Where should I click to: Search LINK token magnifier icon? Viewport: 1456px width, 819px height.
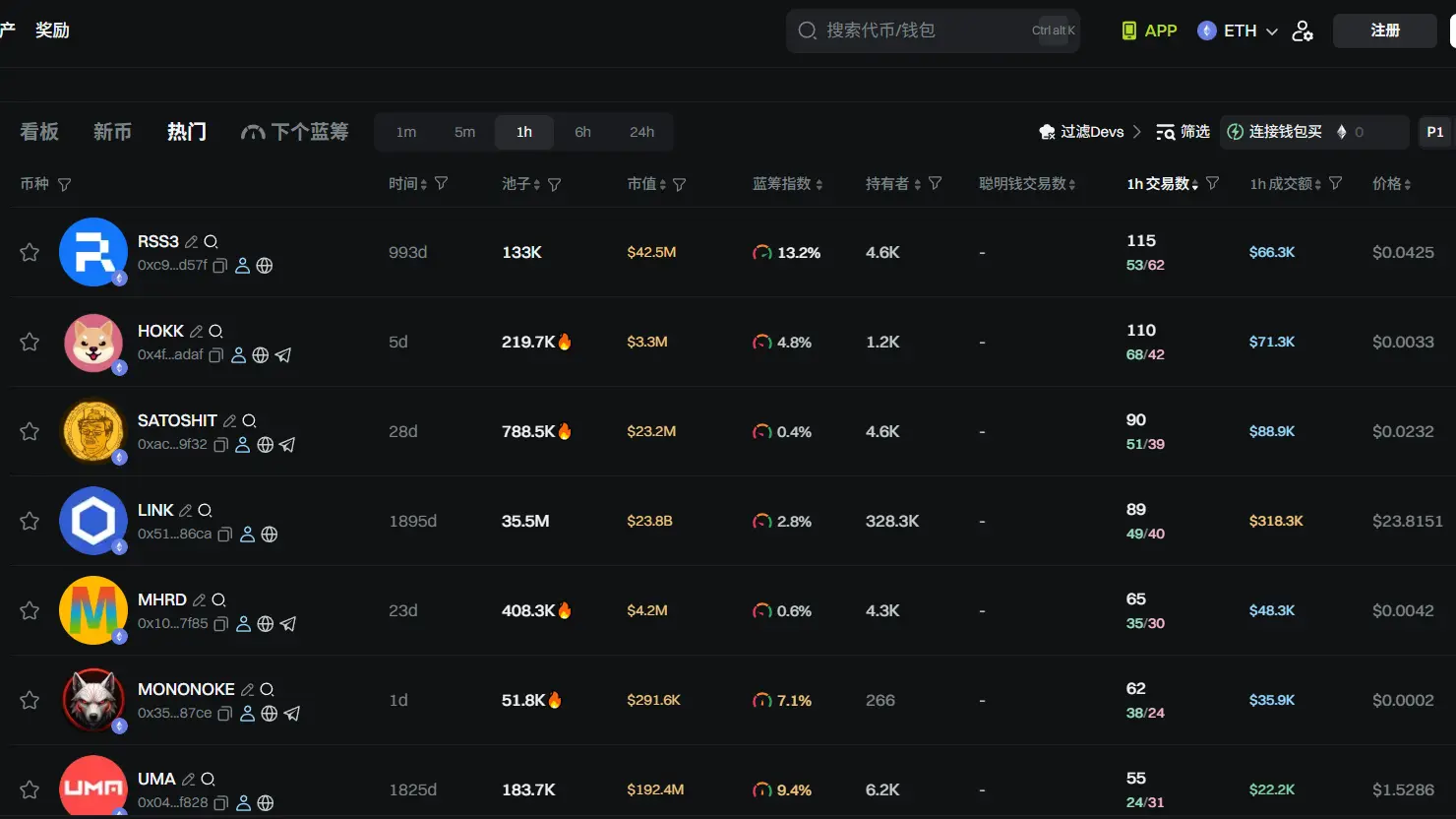pos(205,510)
